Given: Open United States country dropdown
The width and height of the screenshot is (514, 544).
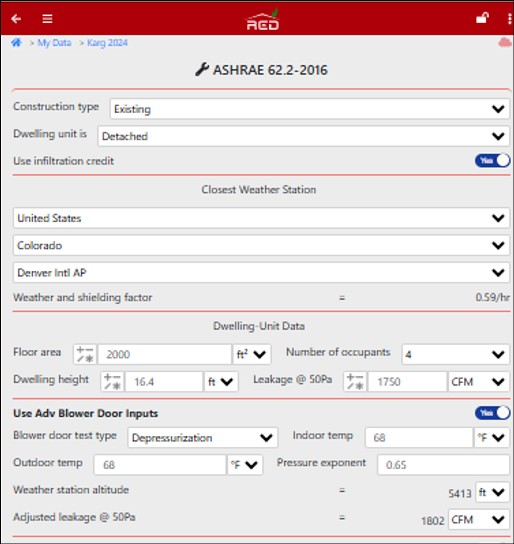Looking at the screenshot, I should [x=261, y=218].
